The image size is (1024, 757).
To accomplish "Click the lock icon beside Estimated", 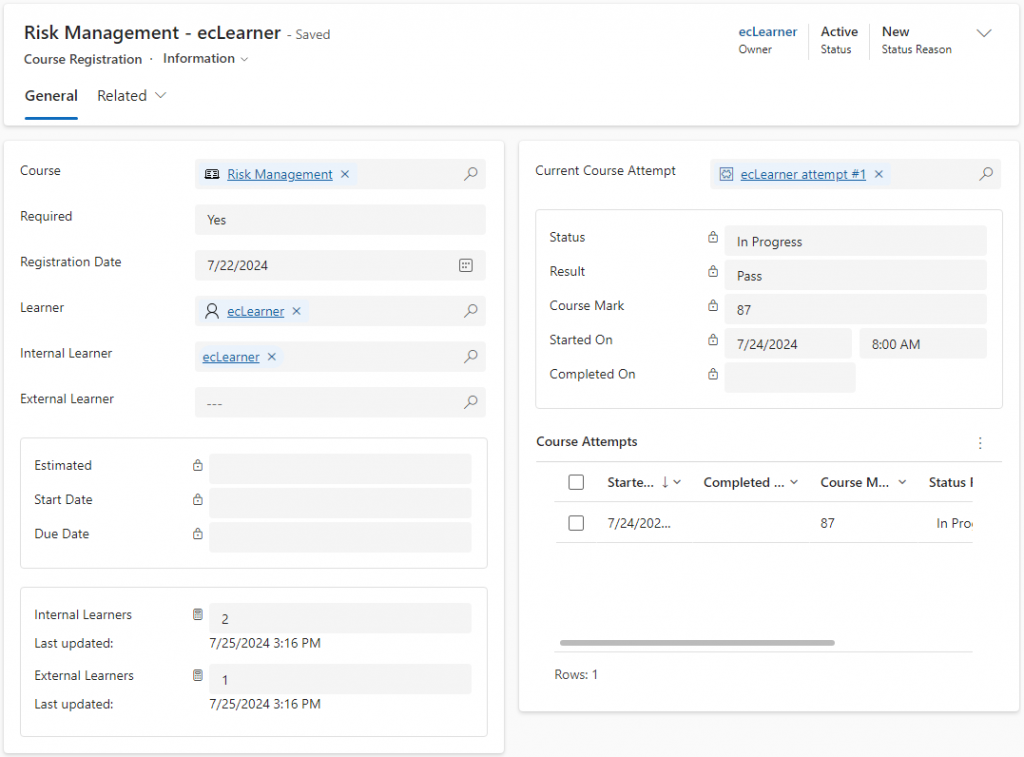I will point(198,465).
